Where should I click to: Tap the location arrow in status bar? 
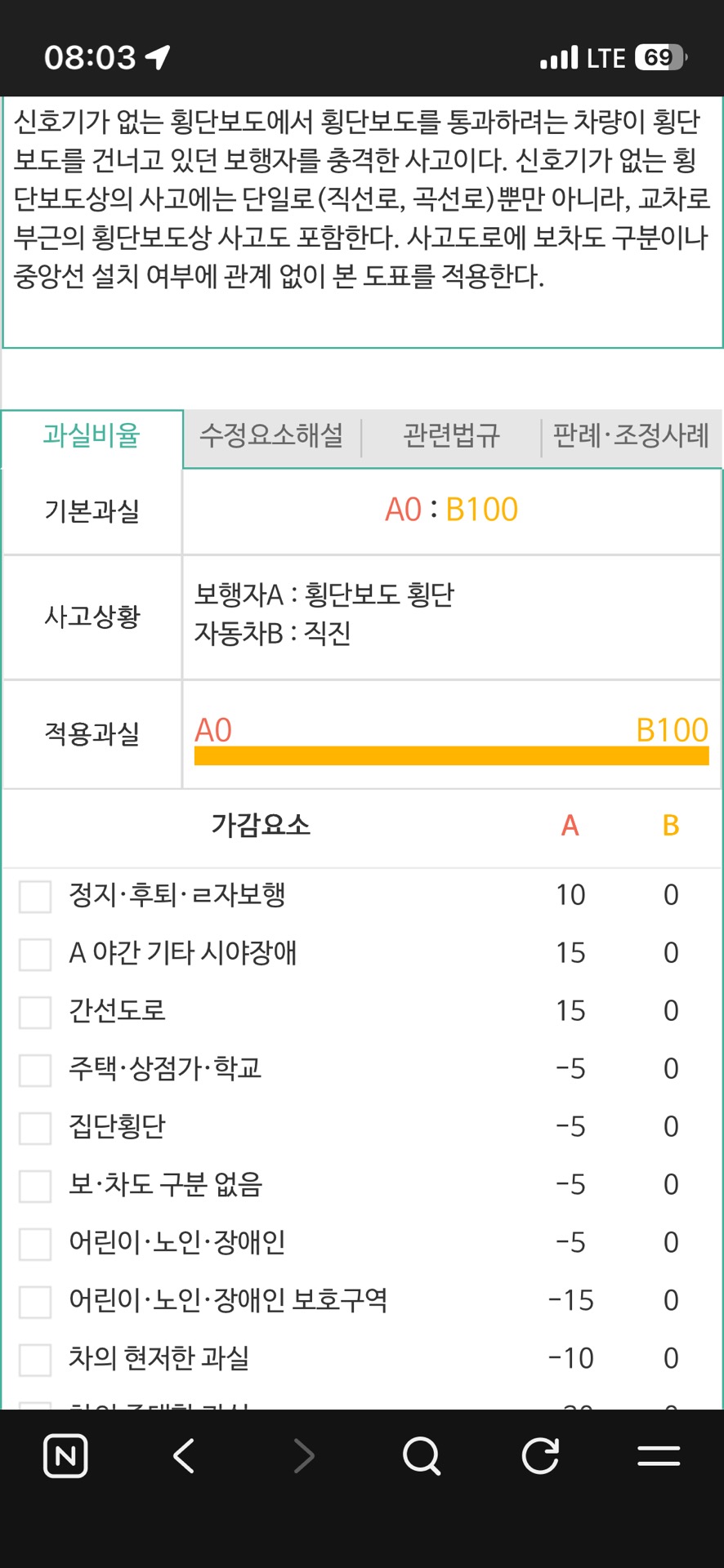tap(158, 57)
